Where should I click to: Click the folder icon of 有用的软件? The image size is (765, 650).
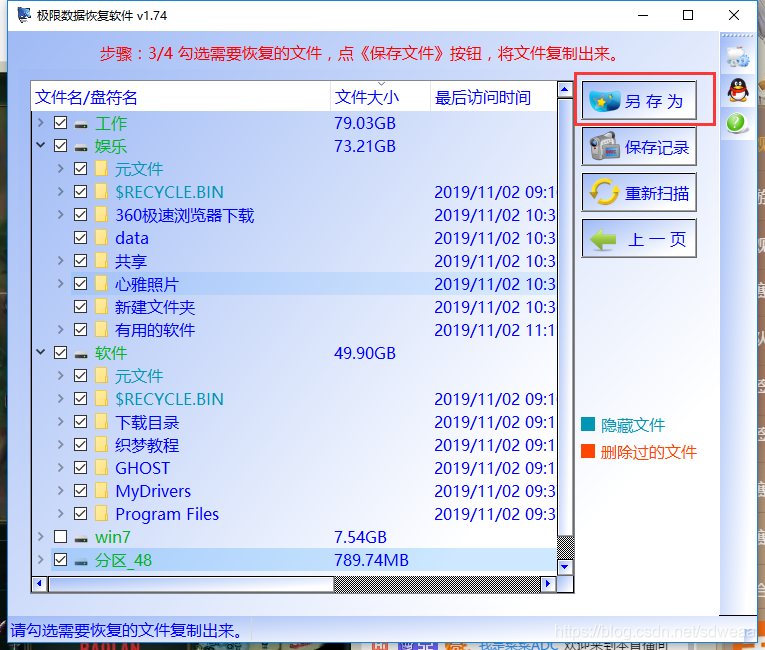point(101,329)
